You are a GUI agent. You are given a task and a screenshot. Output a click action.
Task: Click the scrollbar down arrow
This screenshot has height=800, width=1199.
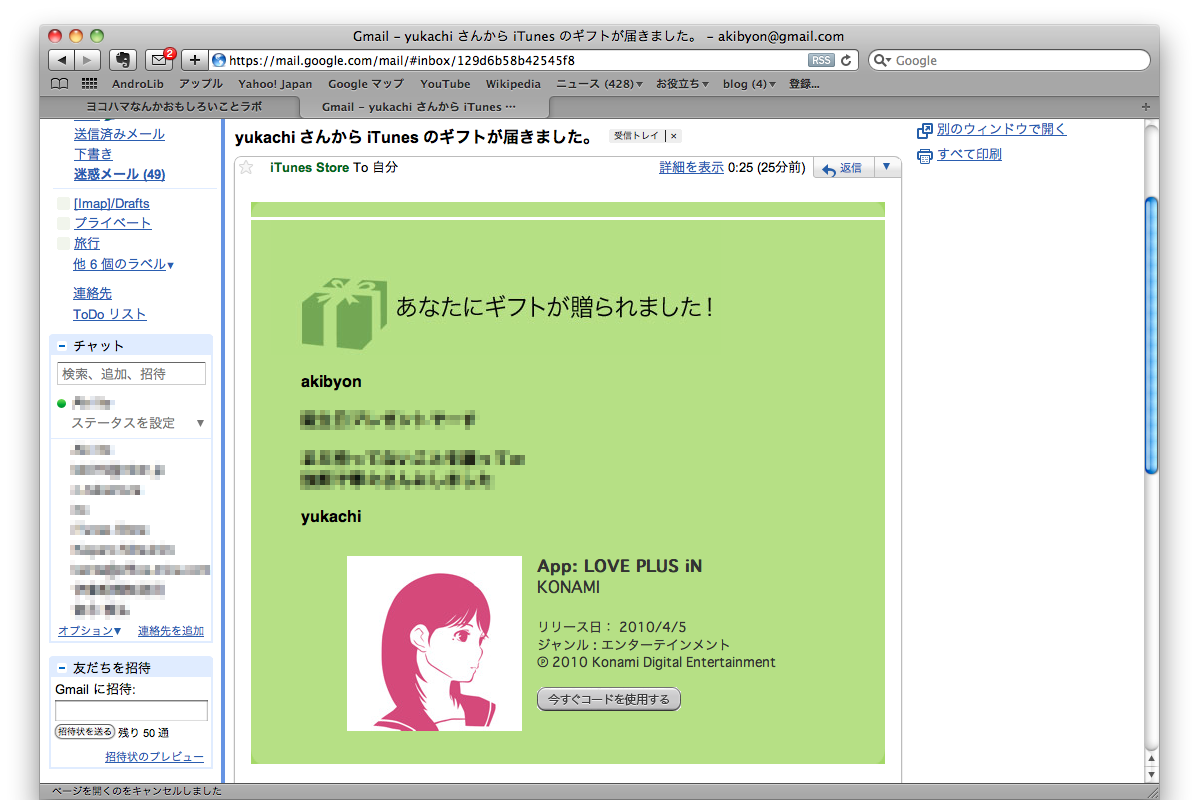point(1152,775)
